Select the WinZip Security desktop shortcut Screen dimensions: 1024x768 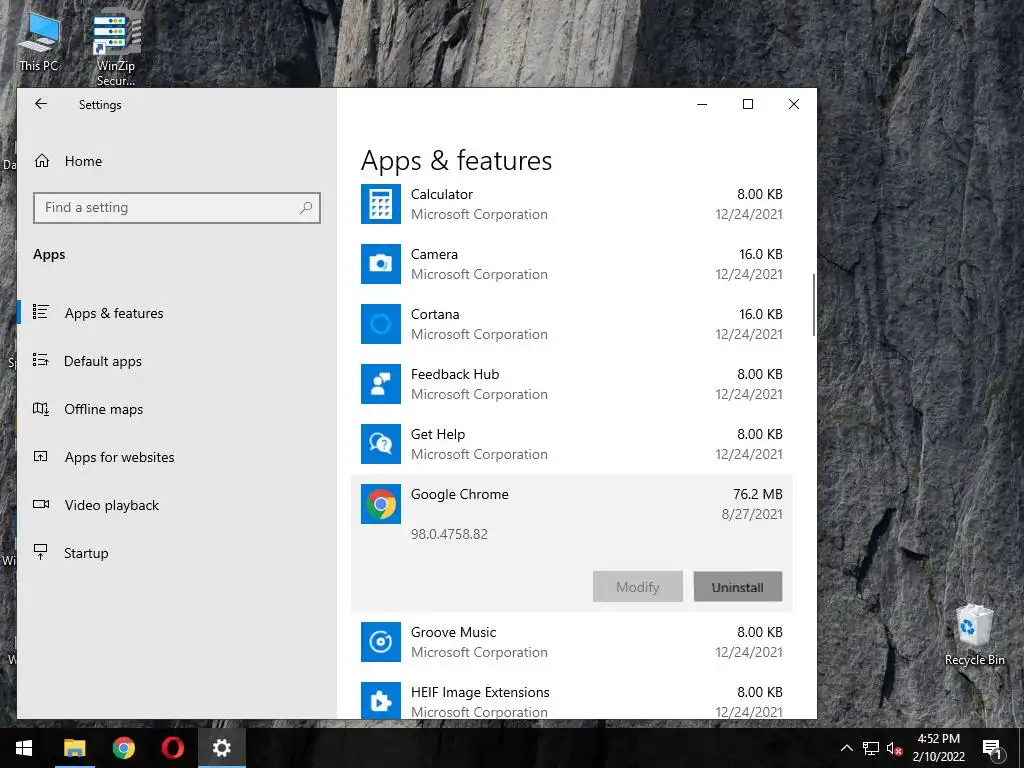point(116,47)
